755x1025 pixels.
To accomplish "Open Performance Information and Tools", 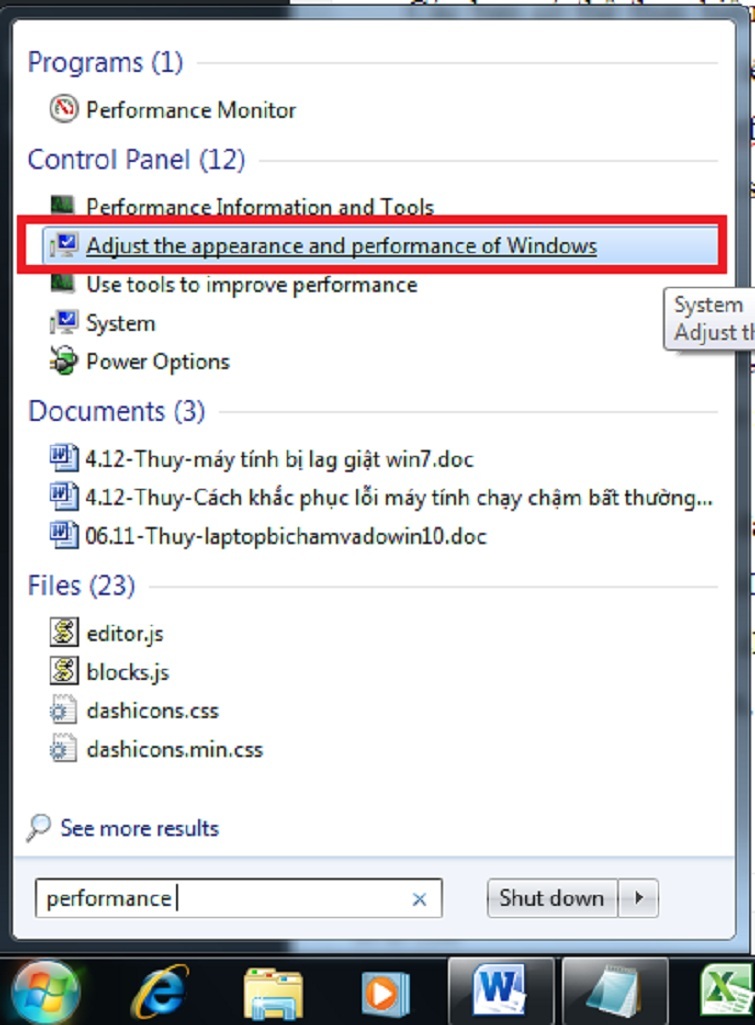I will [x=242, y=207].
